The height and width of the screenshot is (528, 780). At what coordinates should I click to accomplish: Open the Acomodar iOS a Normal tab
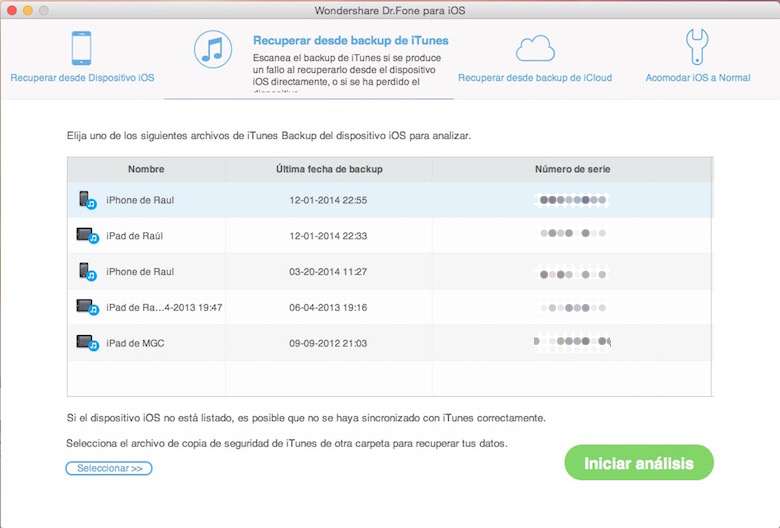point(698,78)
